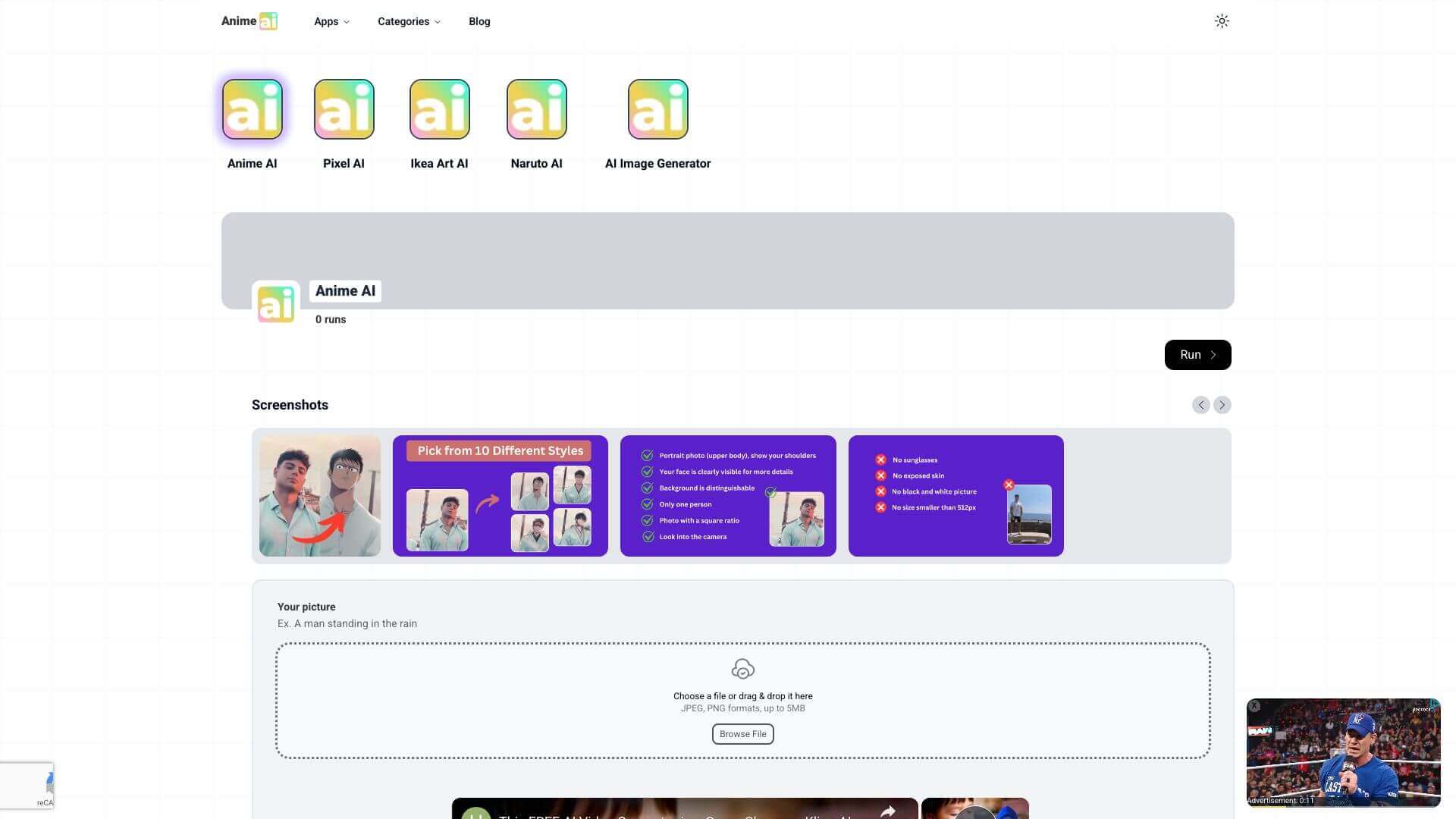The width and height of the screenshot is (1456, 819).
Task: Open the Ikea Art AI app icon
Action: pos(439,108)
